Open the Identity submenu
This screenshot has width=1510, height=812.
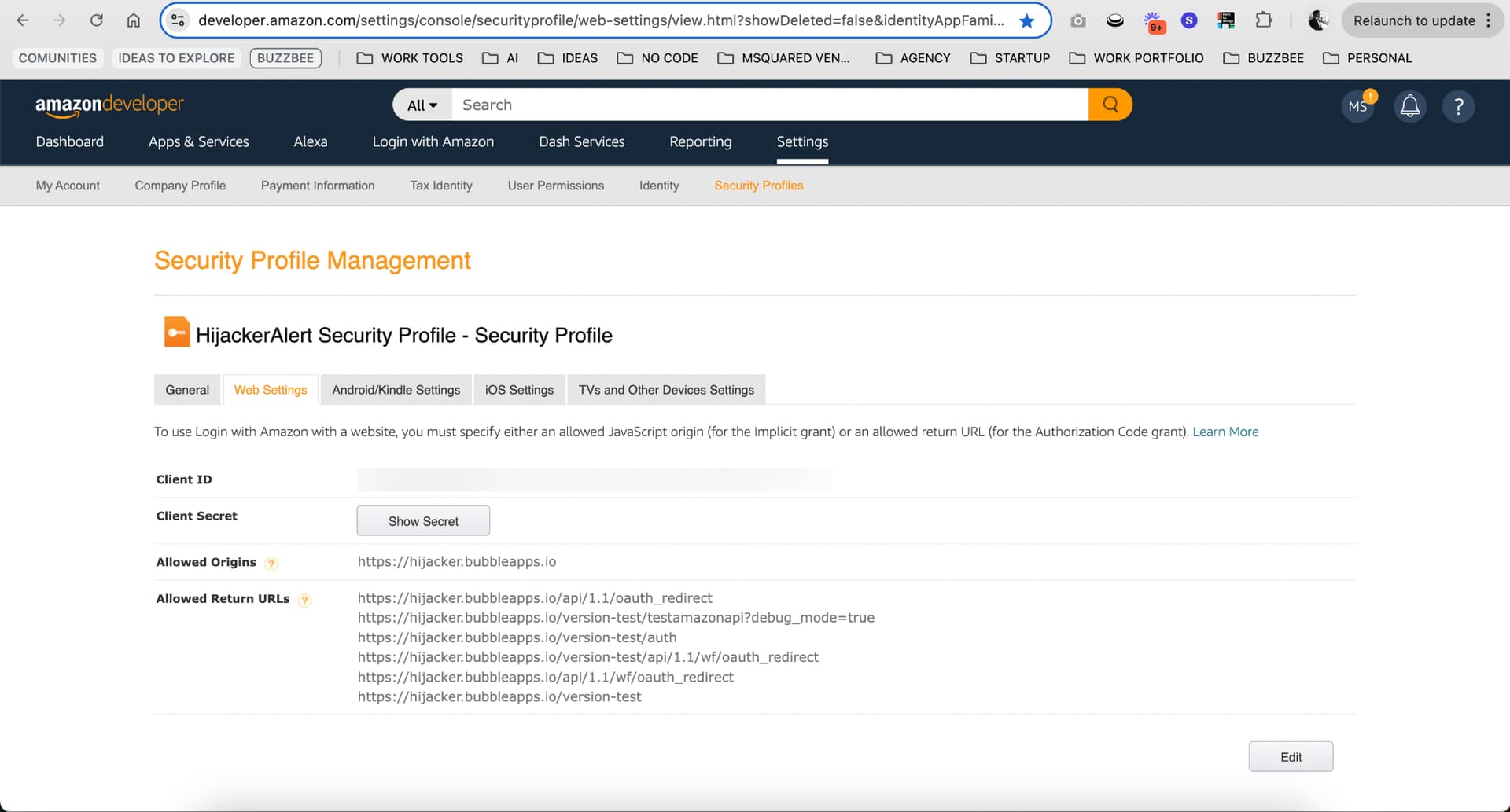[x=659, y=186]
